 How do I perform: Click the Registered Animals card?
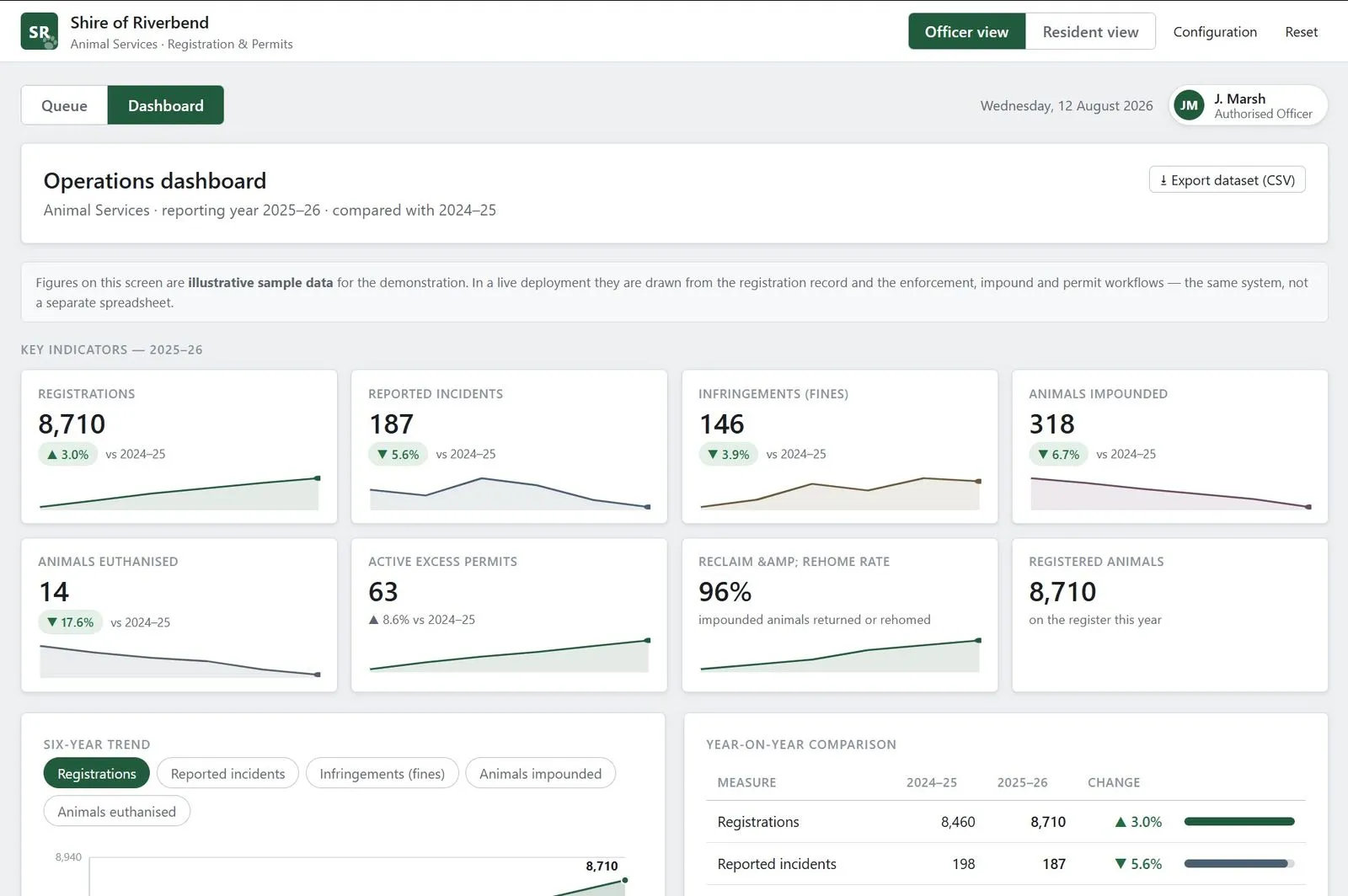pos(1169,615)
